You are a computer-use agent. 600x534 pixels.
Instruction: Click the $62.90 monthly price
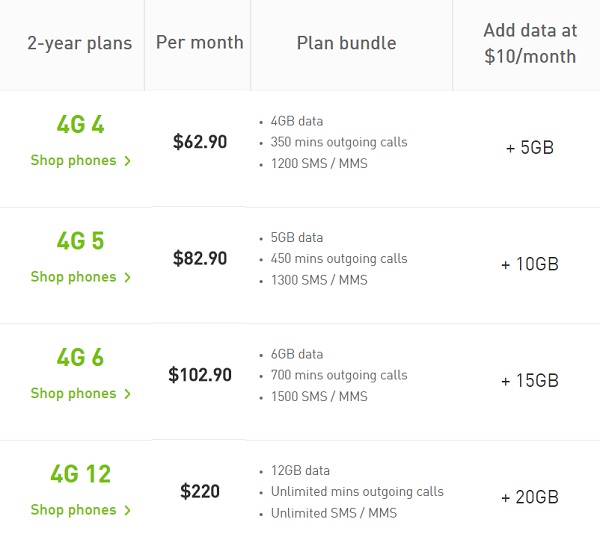(200, 142)
